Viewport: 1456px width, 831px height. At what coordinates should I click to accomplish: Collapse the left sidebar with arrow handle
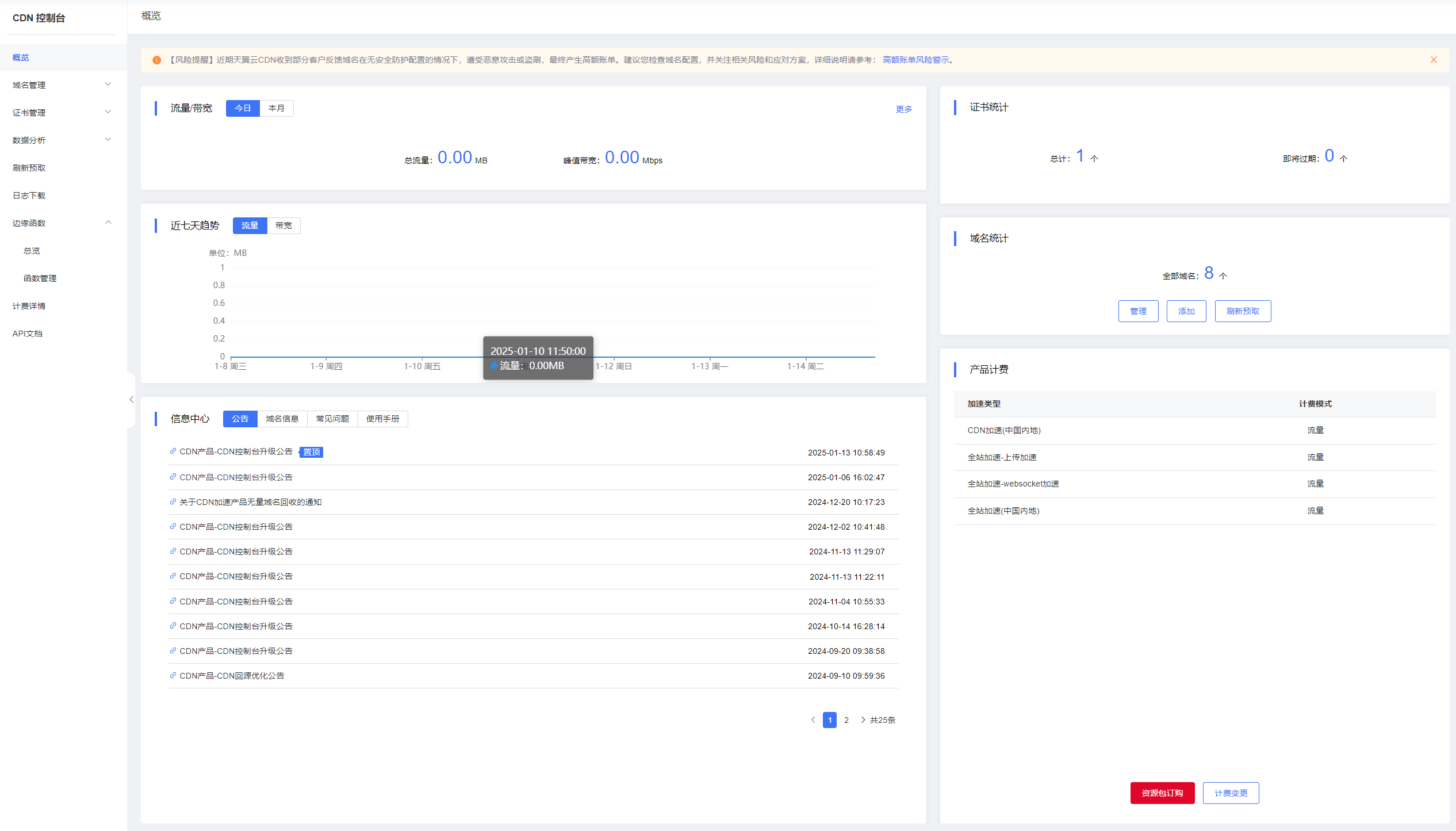pyautogui.click(x=131, y=400)
